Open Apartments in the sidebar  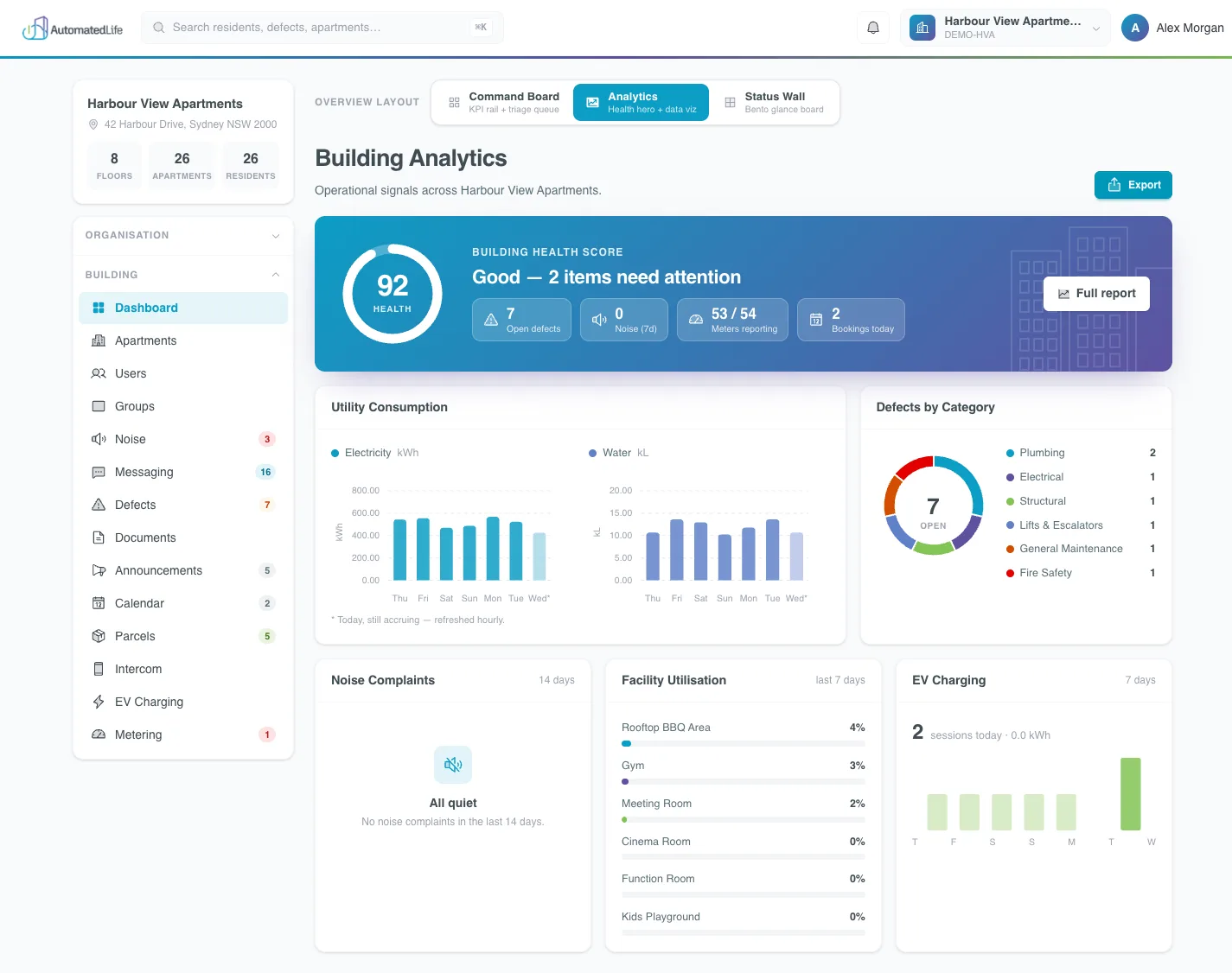click(183, 340)
